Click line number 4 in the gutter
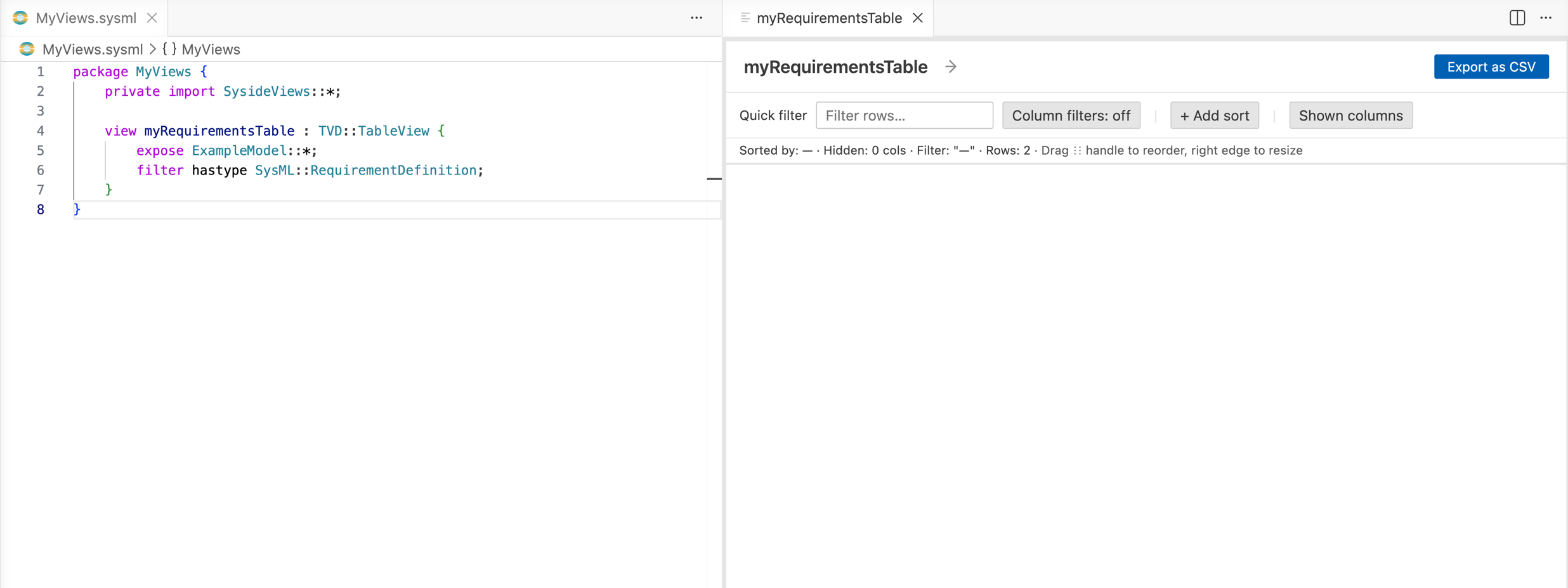The image size is (1568, 588). point(41,131)
